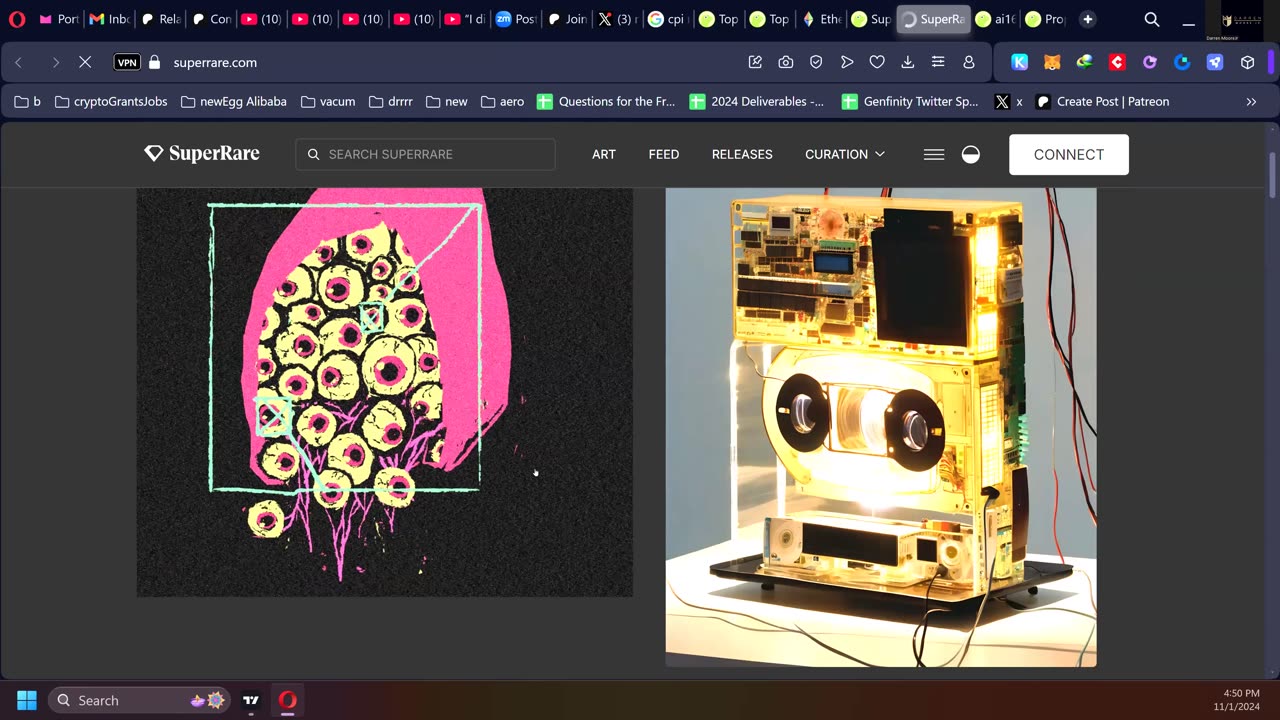Open the profile account icon
The image size is (1280, 720).
(x=969, y=62)
